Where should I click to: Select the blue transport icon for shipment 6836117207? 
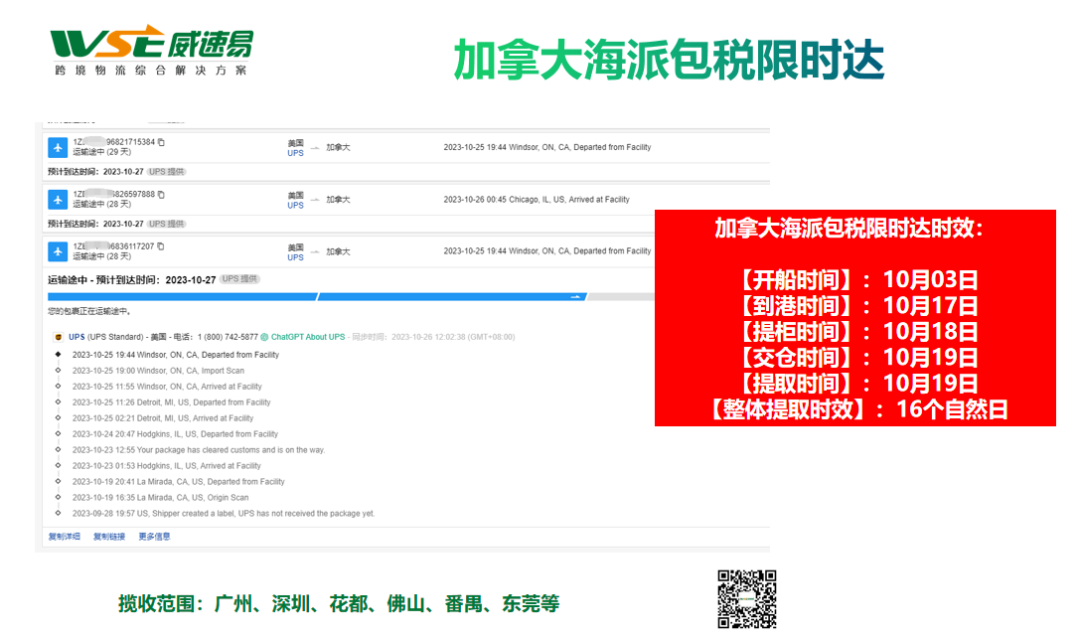point(58,250)
